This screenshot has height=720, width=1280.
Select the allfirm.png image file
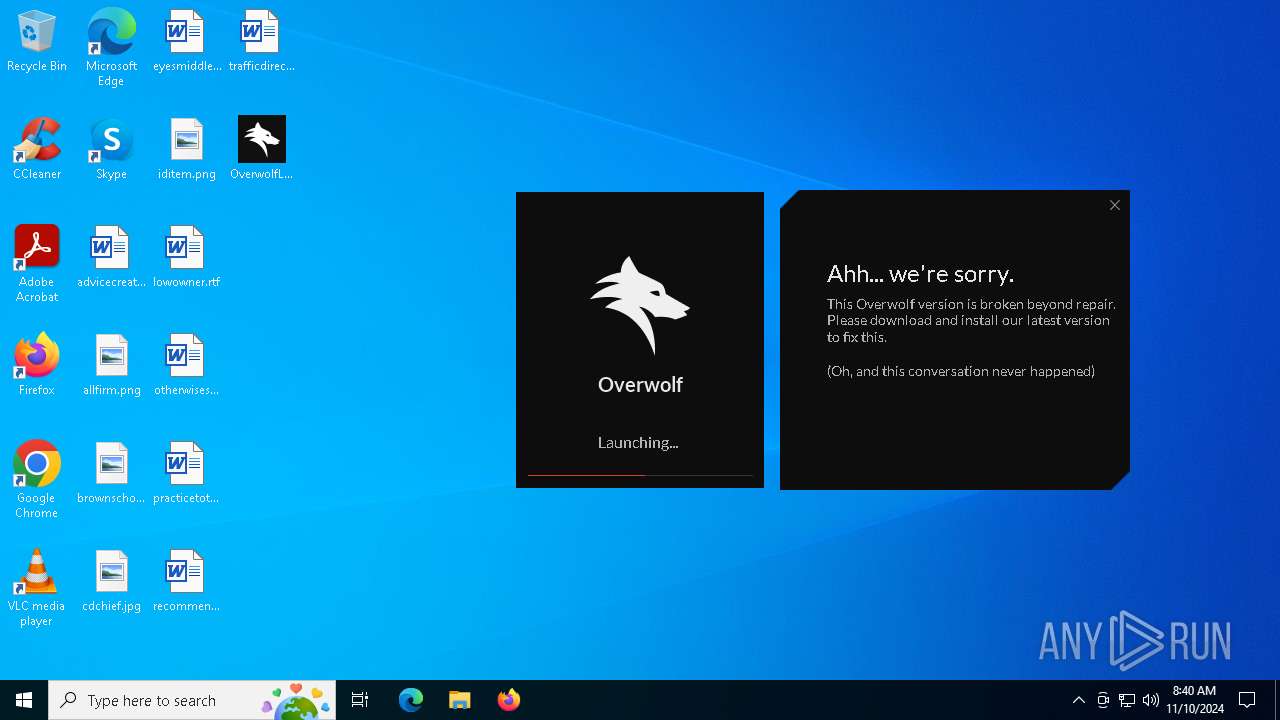111,366
